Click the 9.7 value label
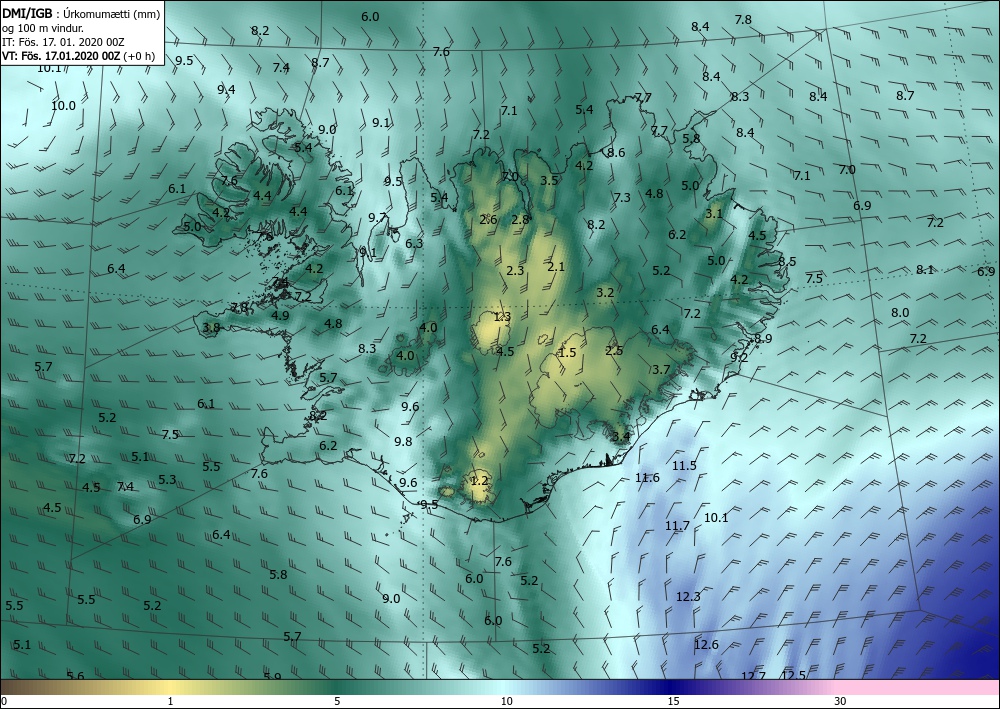This screenshot has width=1000, height=709. point(377,217)
